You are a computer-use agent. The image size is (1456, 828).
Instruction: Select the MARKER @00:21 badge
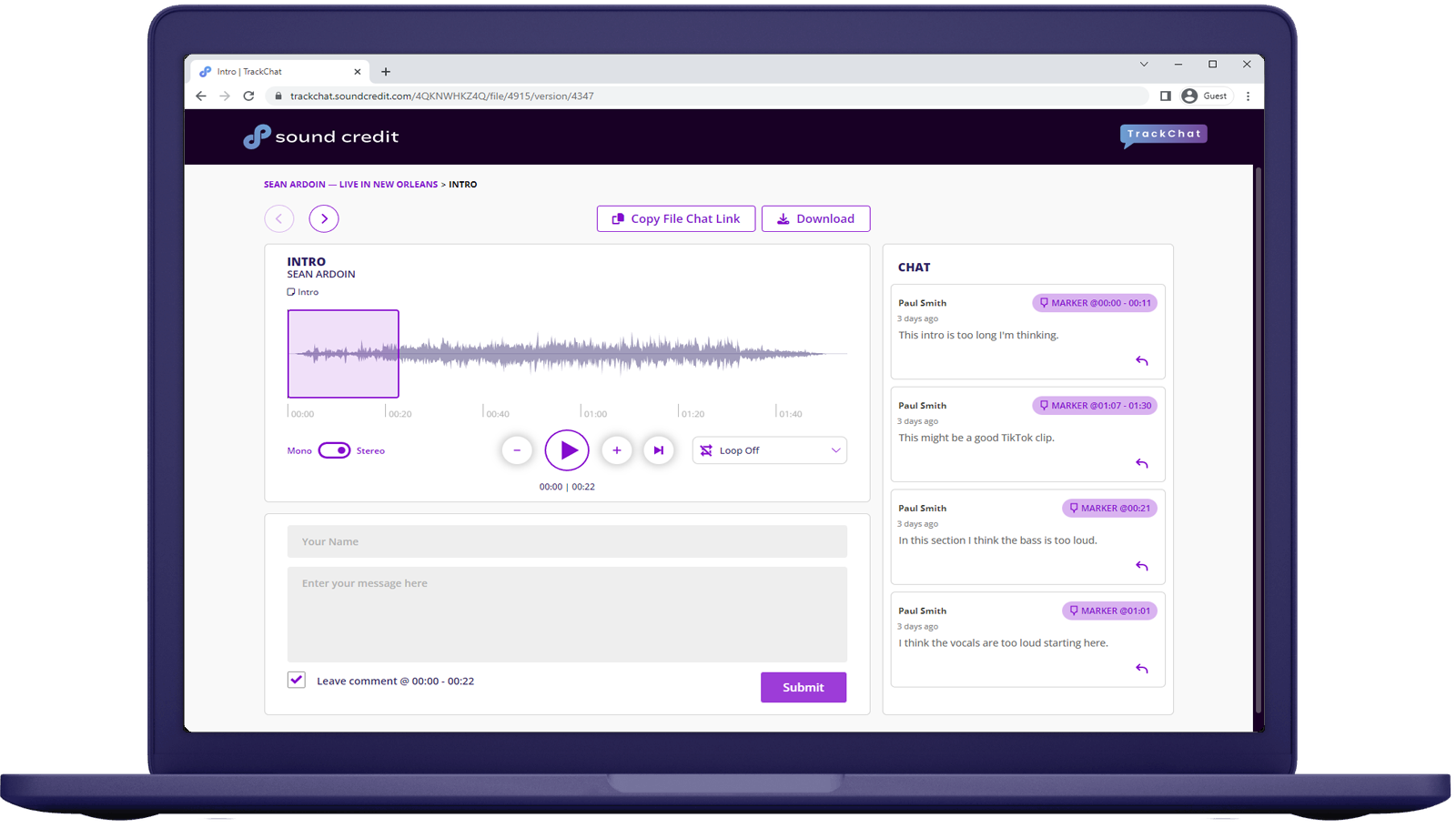pyautogui.click(x=1109, y=508)
